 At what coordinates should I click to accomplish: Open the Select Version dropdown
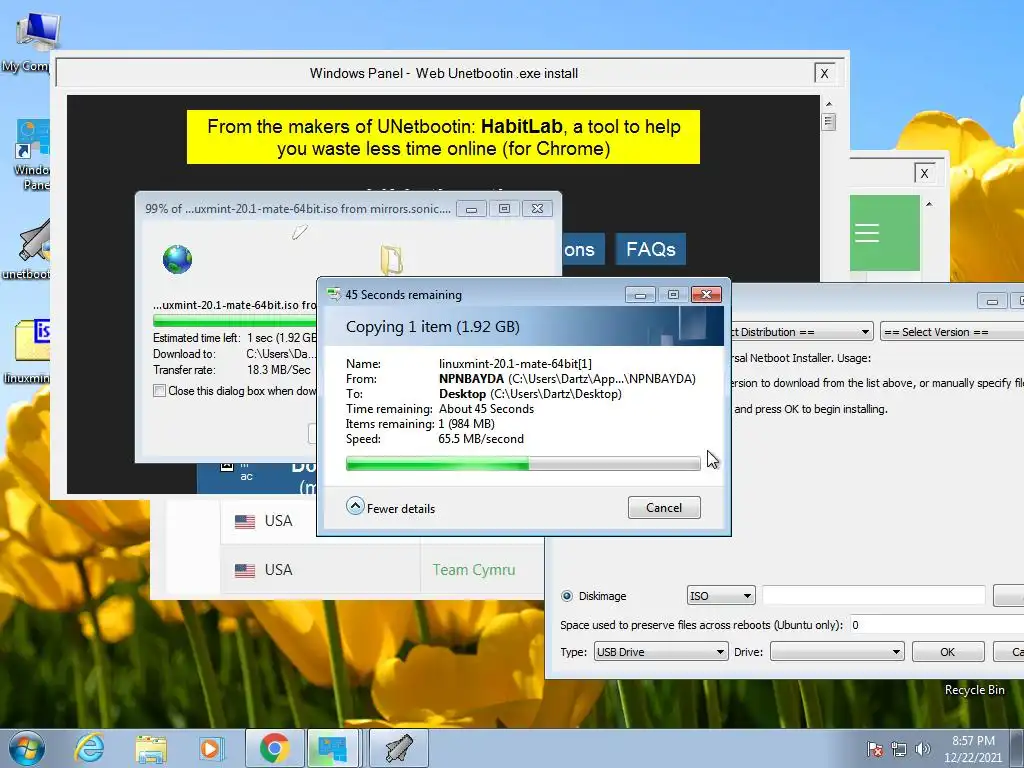coord(952,332)
